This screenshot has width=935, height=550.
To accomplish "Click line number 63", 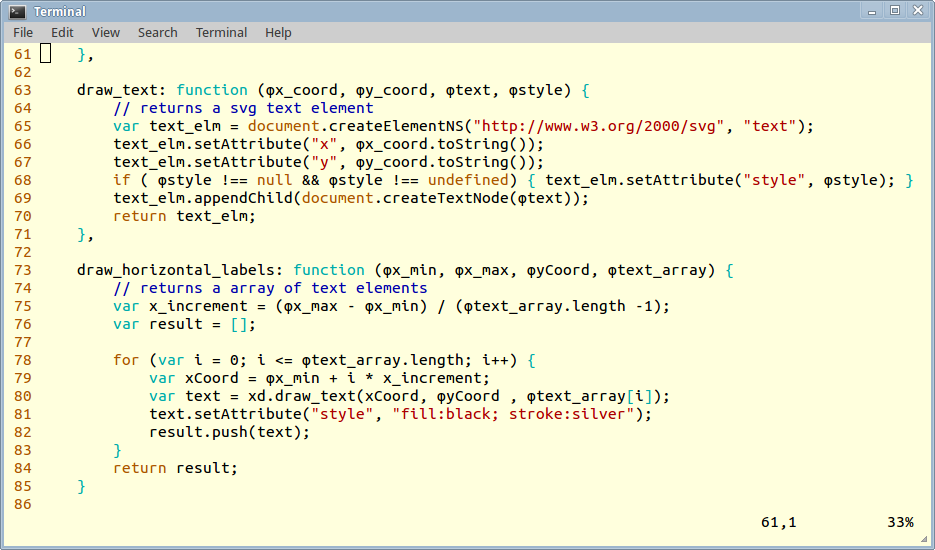I will [x=23, y=90].
